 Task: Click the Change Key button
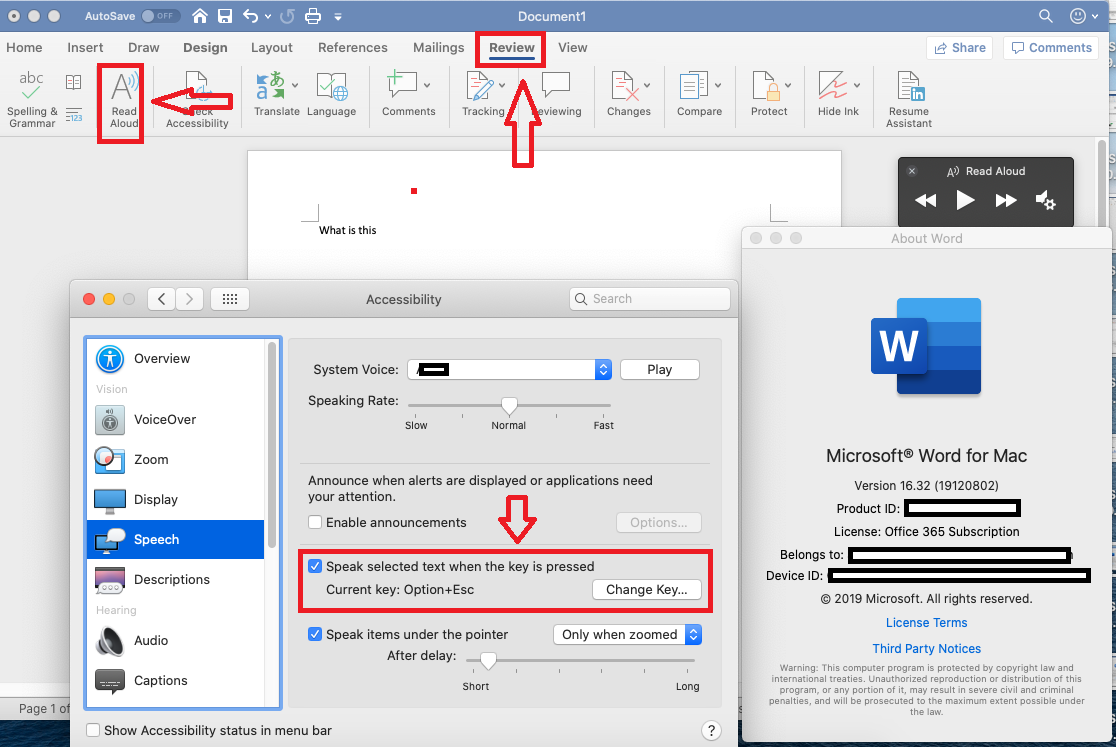pos(646,589)
